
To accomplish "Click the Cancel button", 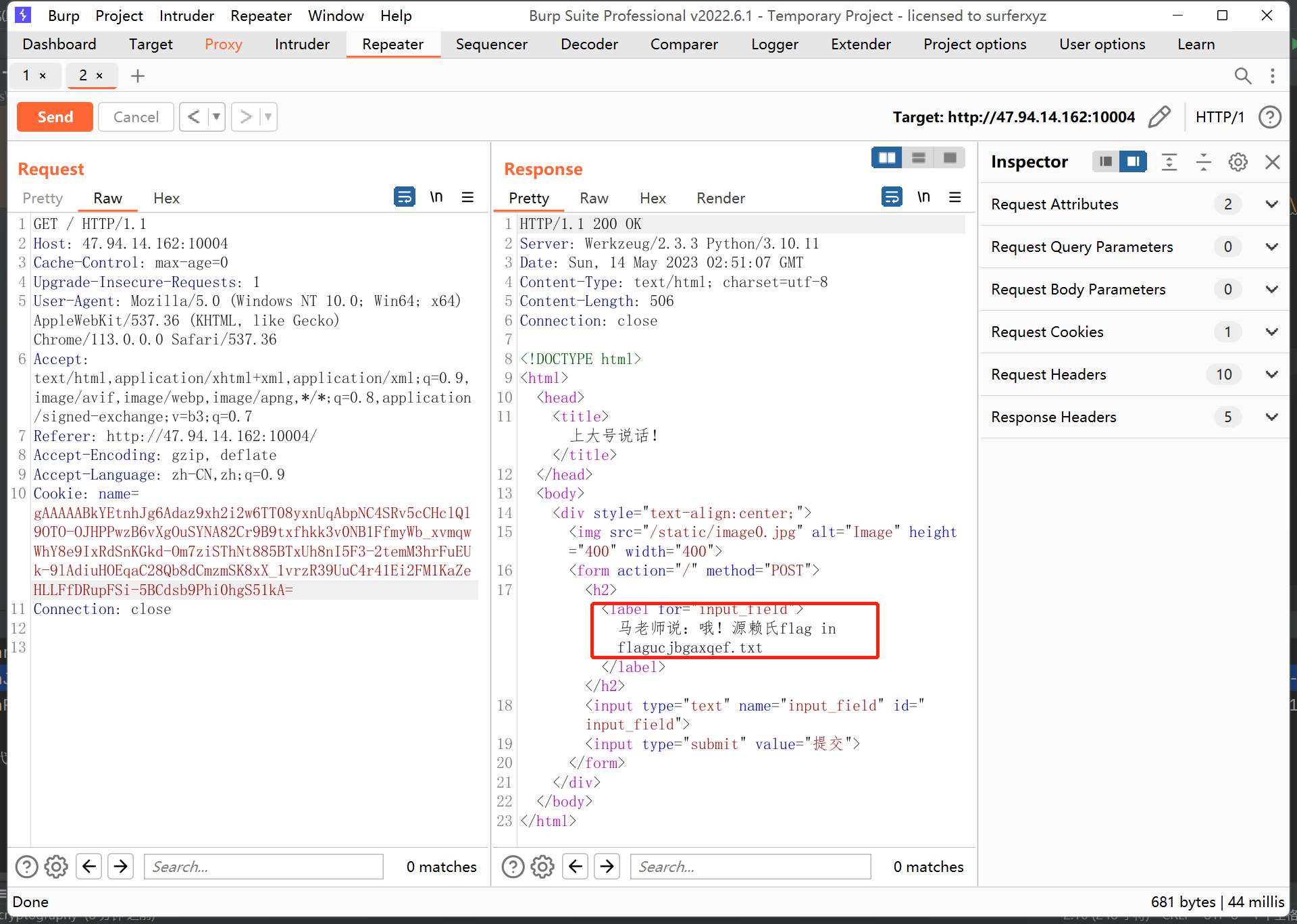I will (135, 116).
